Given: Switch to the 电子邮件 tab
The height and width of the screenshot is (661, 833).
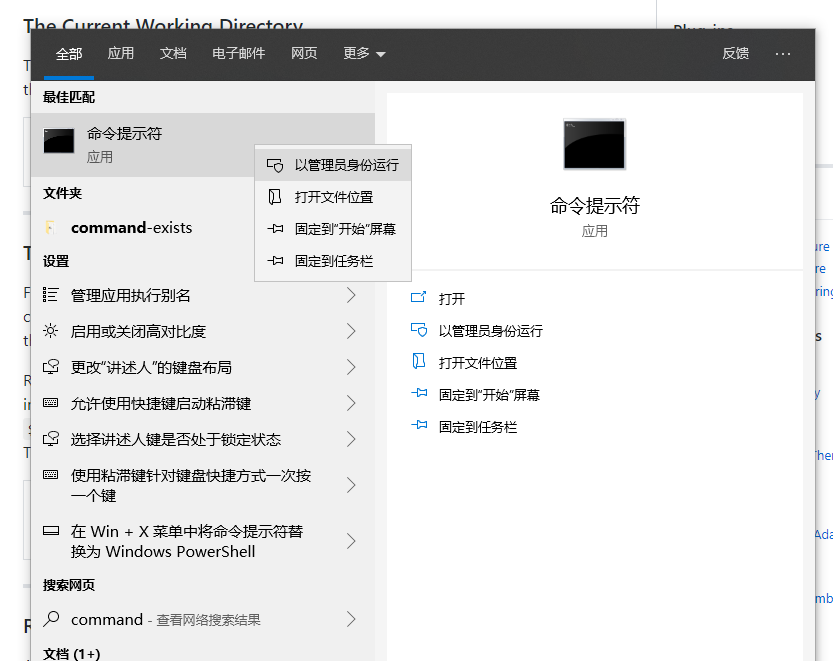Looking at the screenshot, I should (x=239, y=54).
